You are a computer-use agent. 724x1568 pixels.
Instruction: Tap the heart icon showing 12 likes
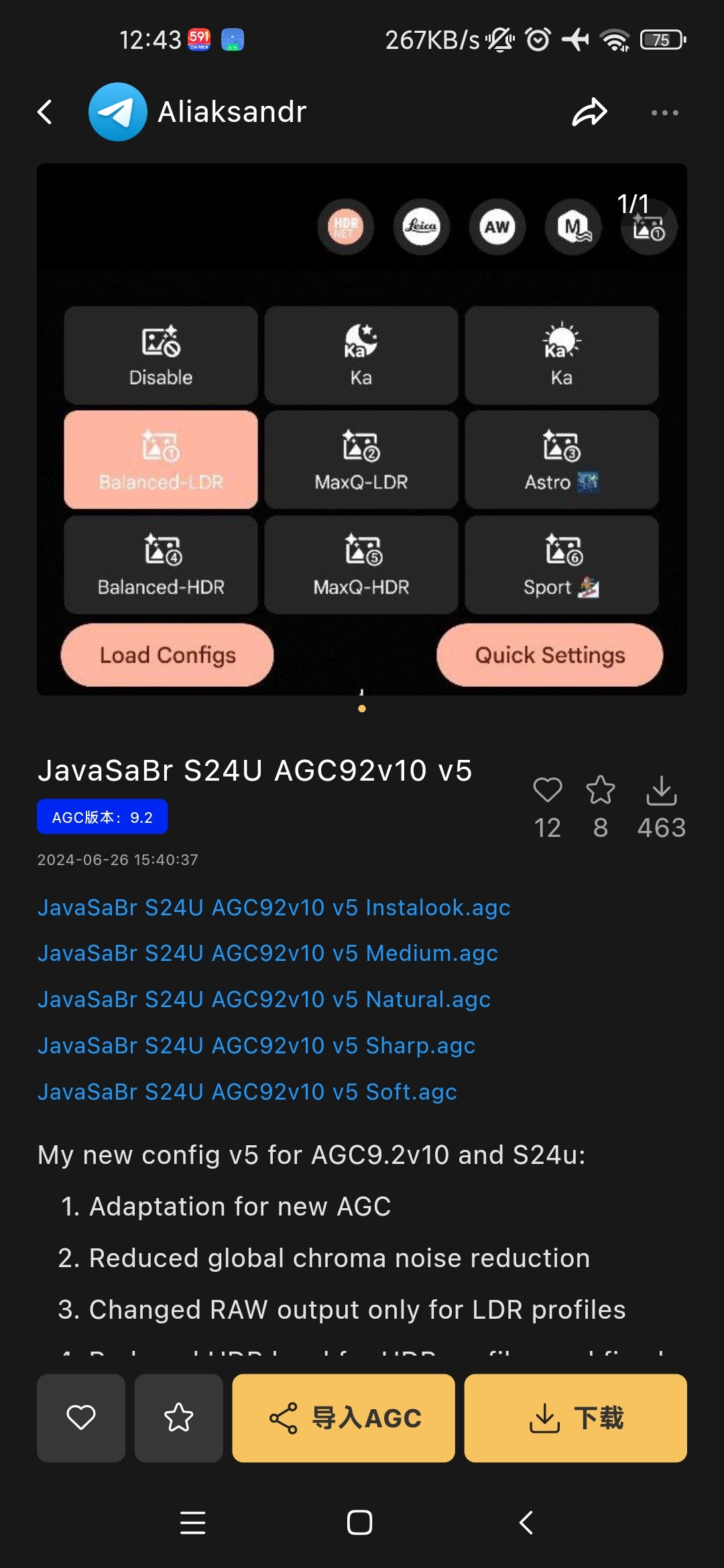(x=548, y=790)
